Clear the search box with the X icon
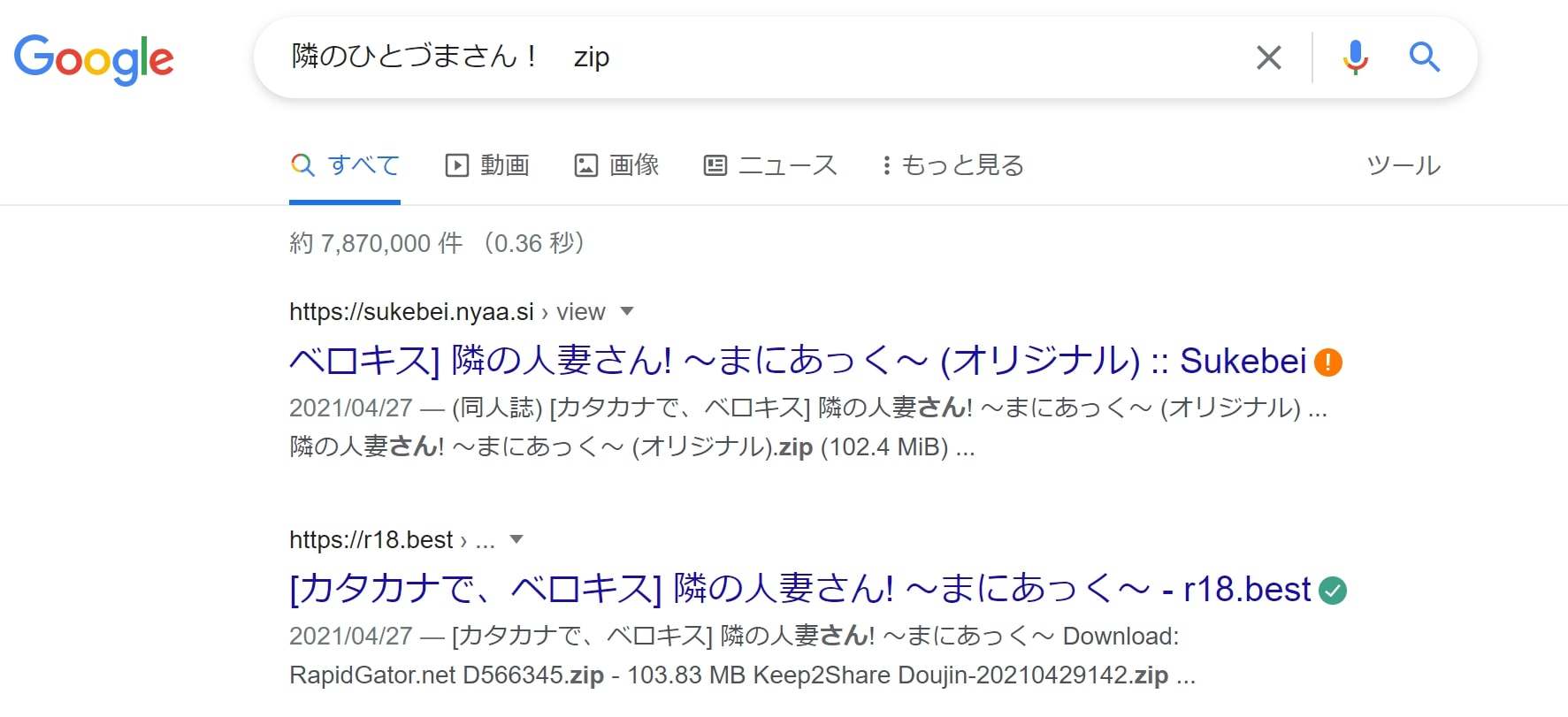 point(1269,57)
